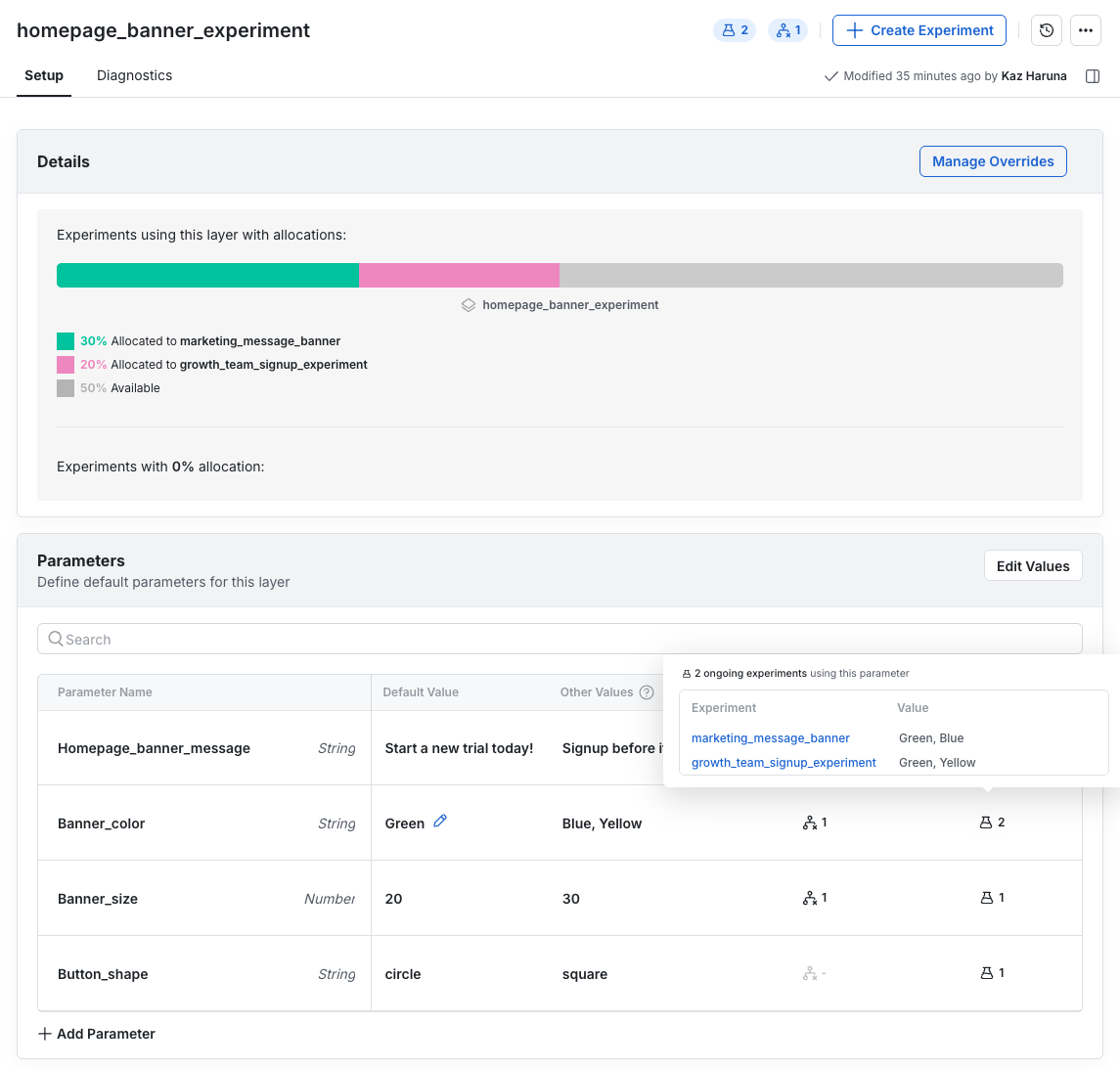This screenshot has height=1068, width=1120.
Task: Click Add Parameter
Action: pyautogui.click(x=97, y=1034)
